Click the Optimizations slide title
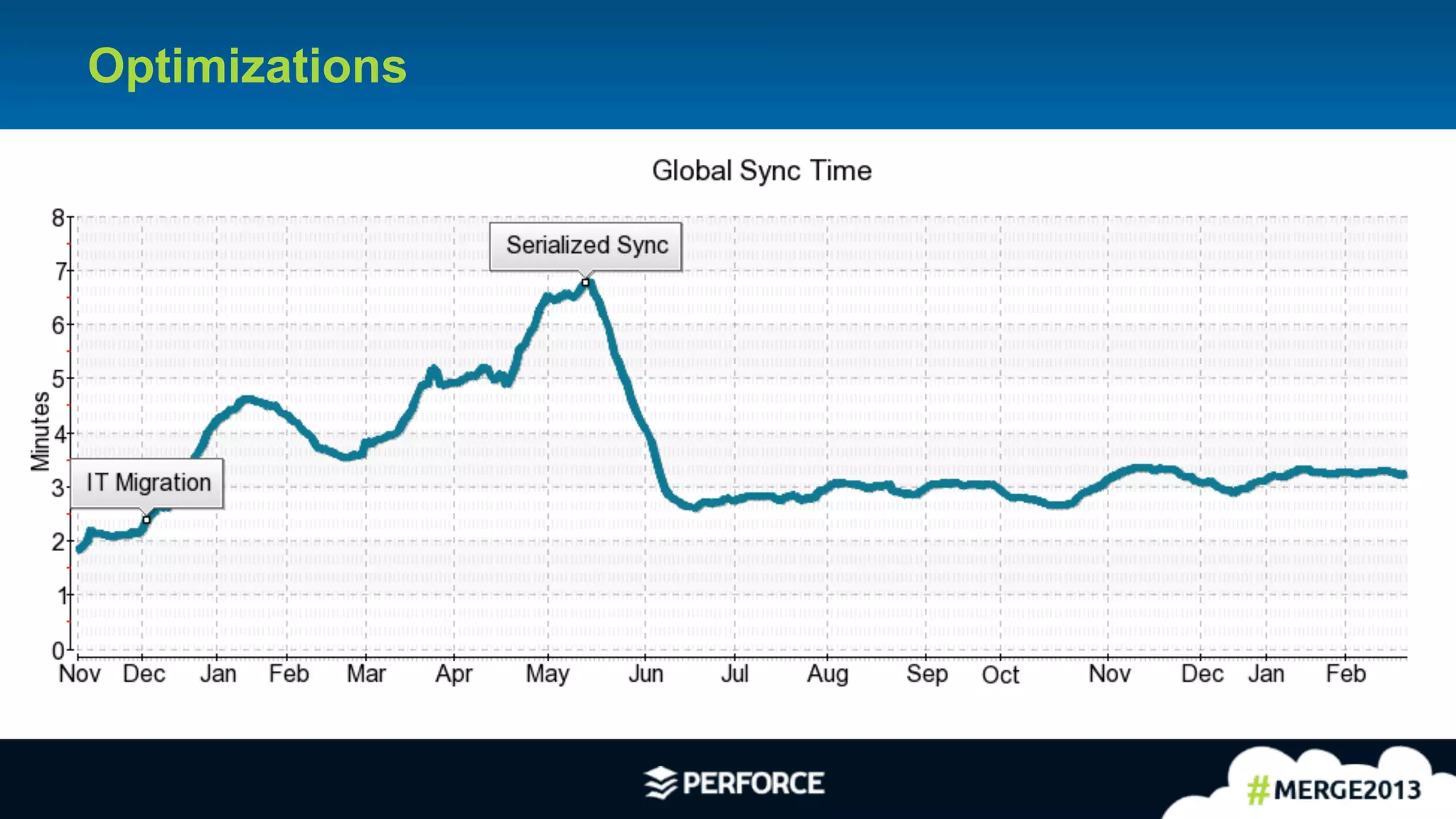The width and height of the screenshot is (1456, 819). 247,66
